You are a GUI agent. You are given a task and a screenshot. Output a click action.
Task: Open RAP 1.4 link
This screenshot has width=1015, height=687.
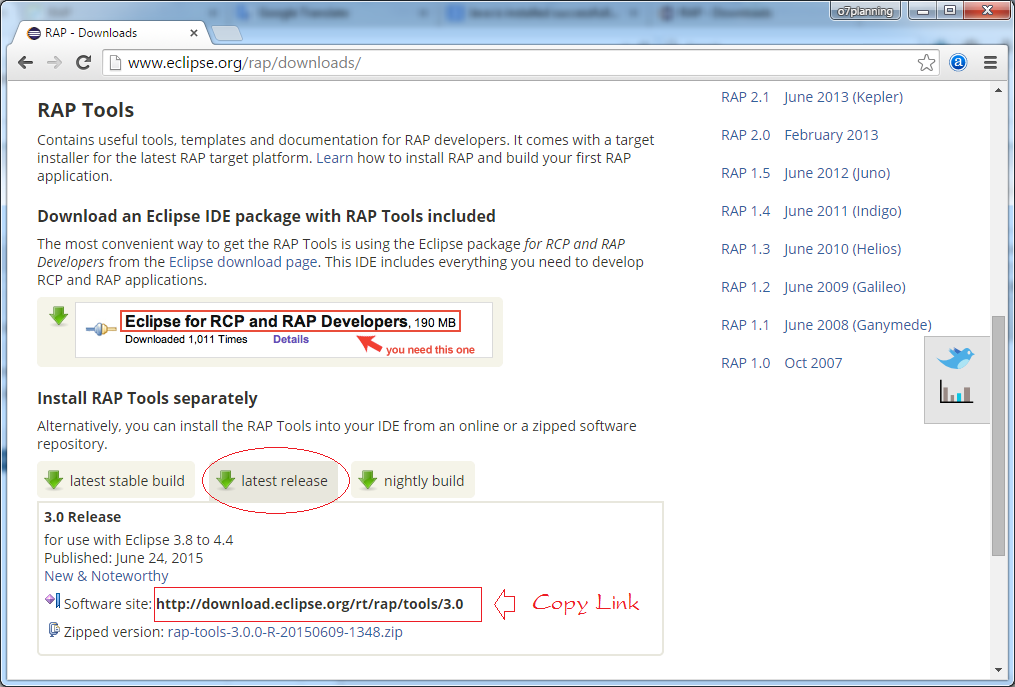pyautogui.click(x=746, y=211)
